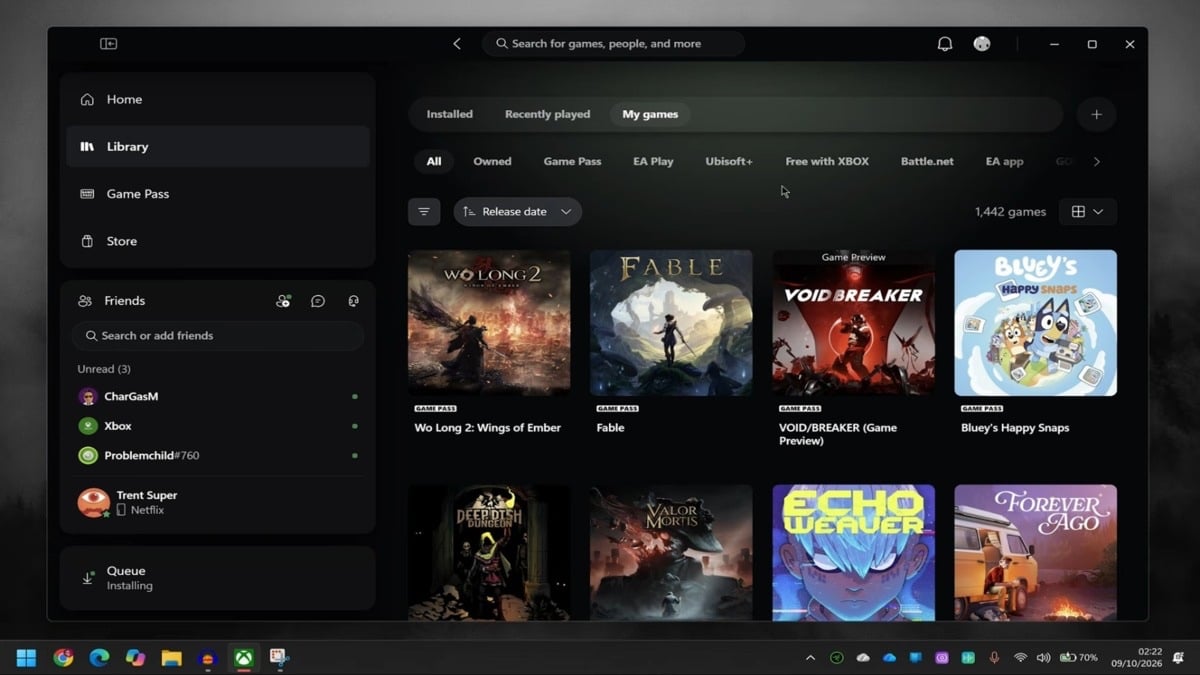Open Valor Mortis cover
This screenshot has width=1200, height=675.
[x=671, y=552]
